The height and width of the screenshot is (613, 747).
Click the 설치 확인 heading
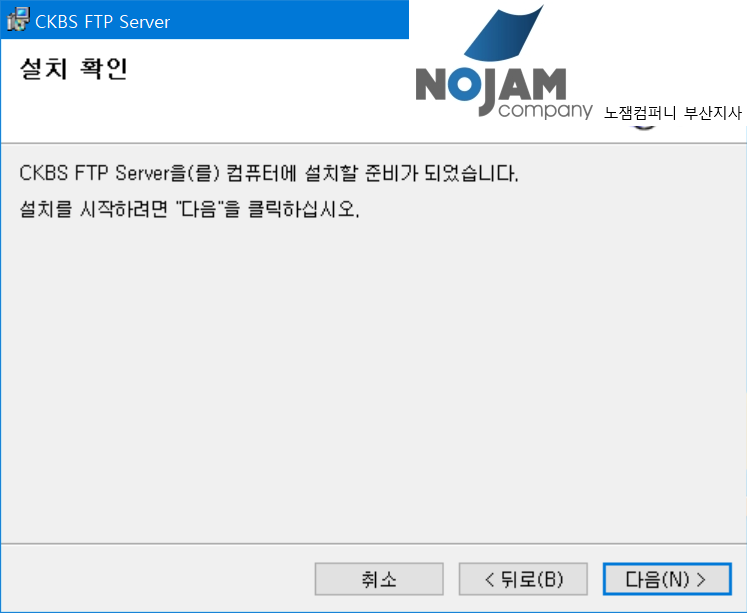pos(74,69)
